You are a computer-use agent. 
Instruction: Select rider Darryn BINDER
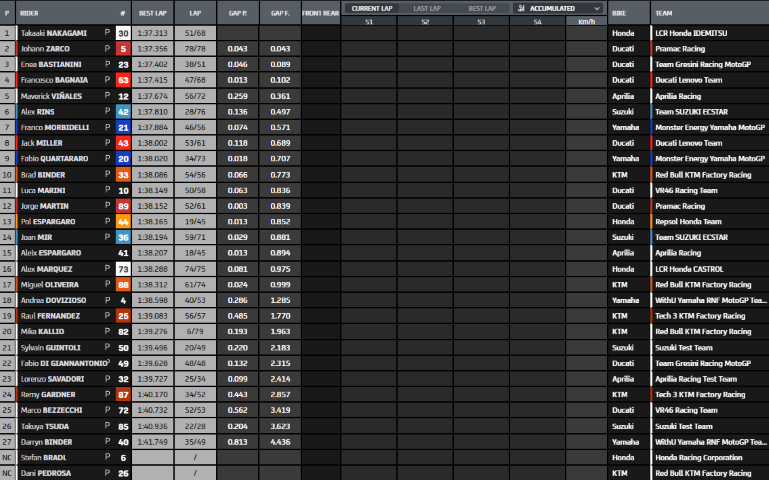46,442
